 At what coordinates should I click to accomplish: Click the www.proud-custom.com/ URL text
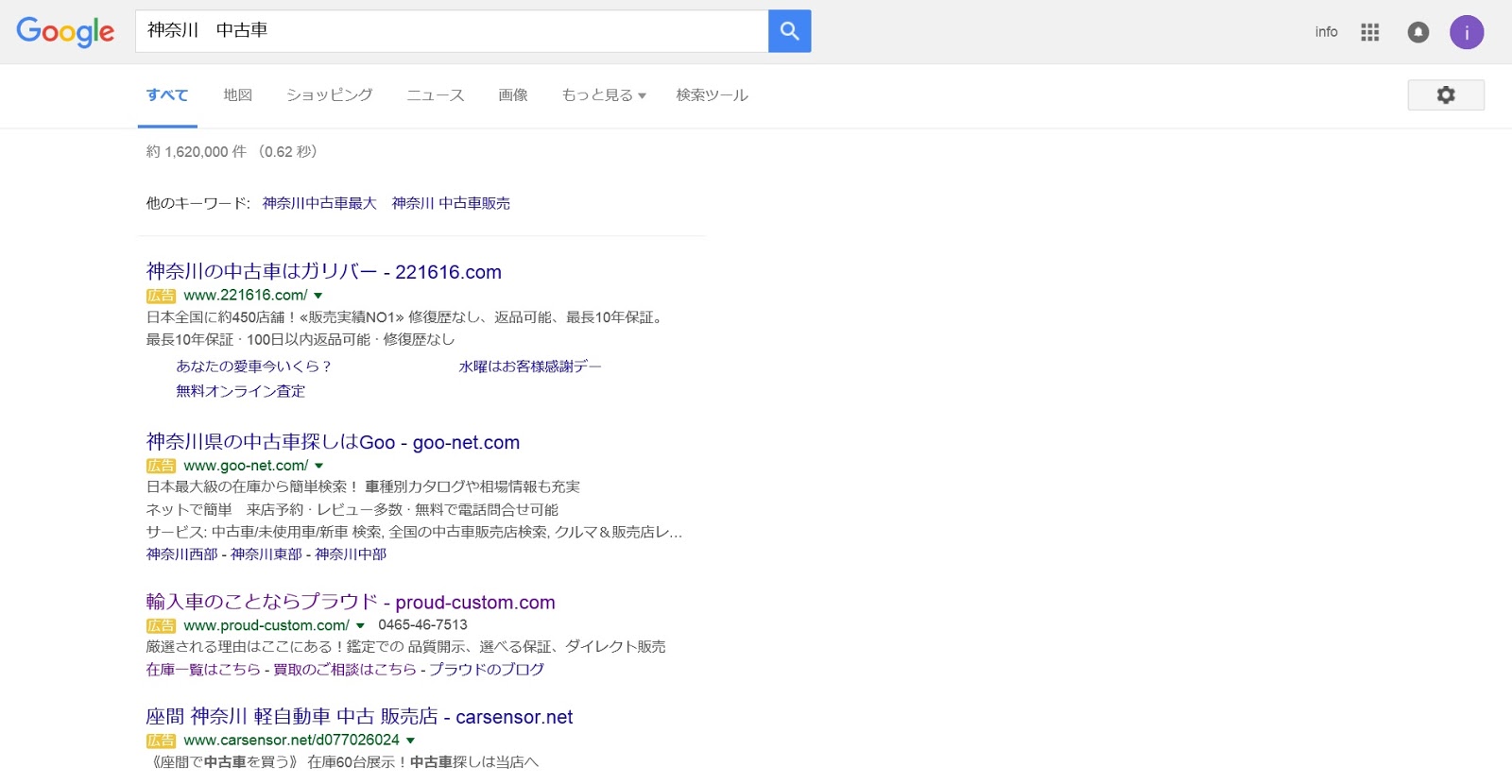pos(266,625)
